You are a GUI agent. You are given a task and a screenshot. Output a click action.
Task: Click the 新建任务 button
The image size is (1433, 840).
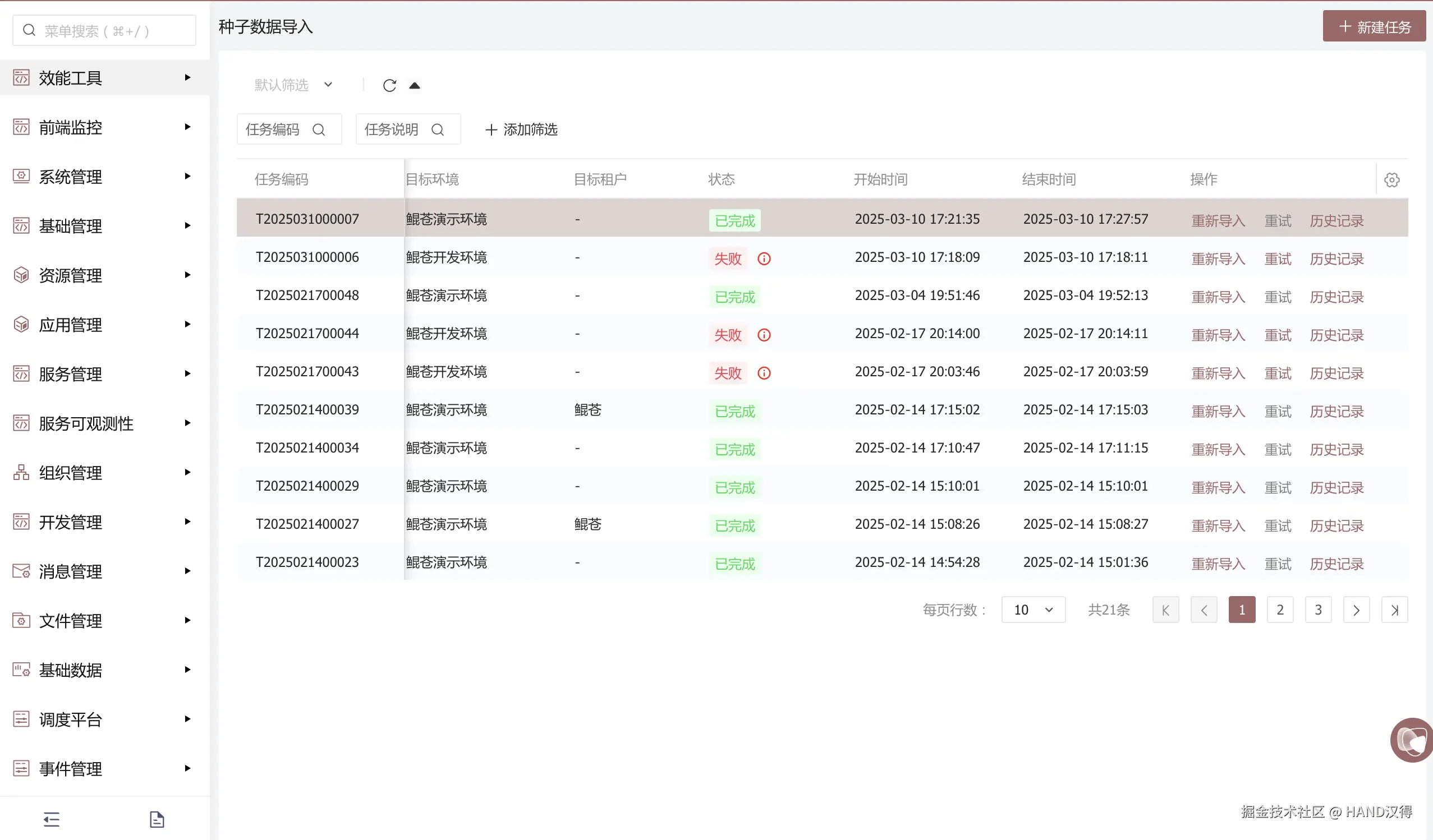pos(1374,27)
